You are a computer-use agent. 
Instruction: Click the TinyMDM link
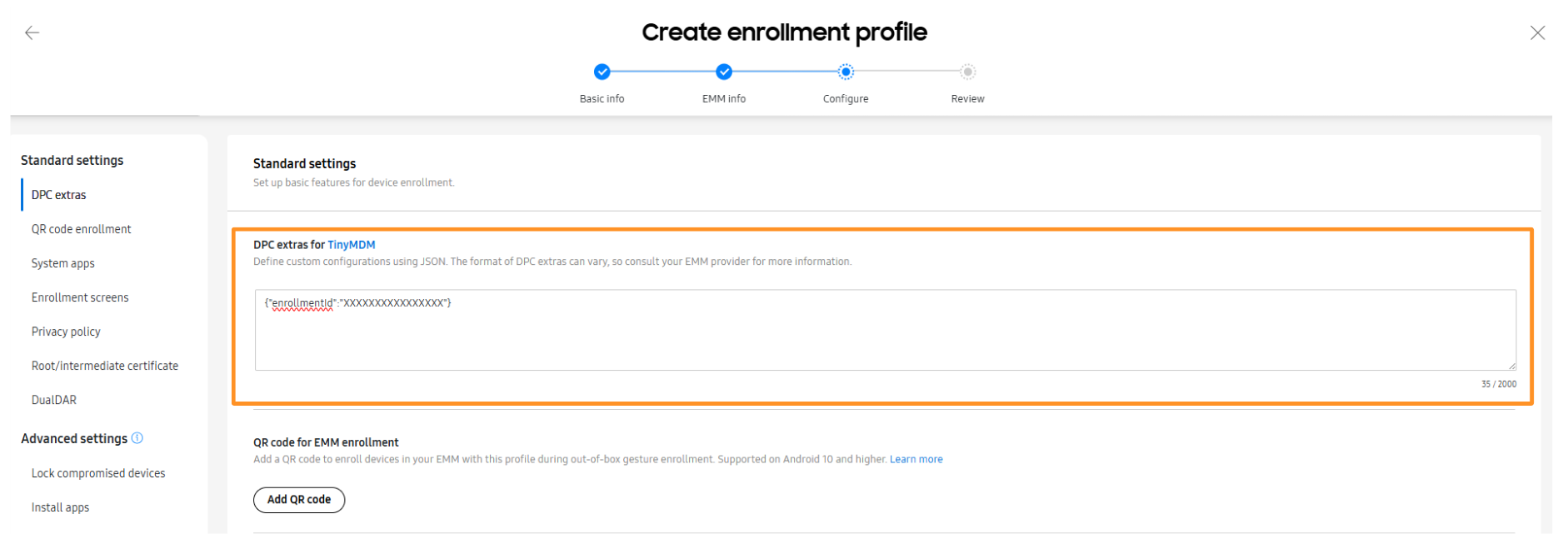[351, 245]
